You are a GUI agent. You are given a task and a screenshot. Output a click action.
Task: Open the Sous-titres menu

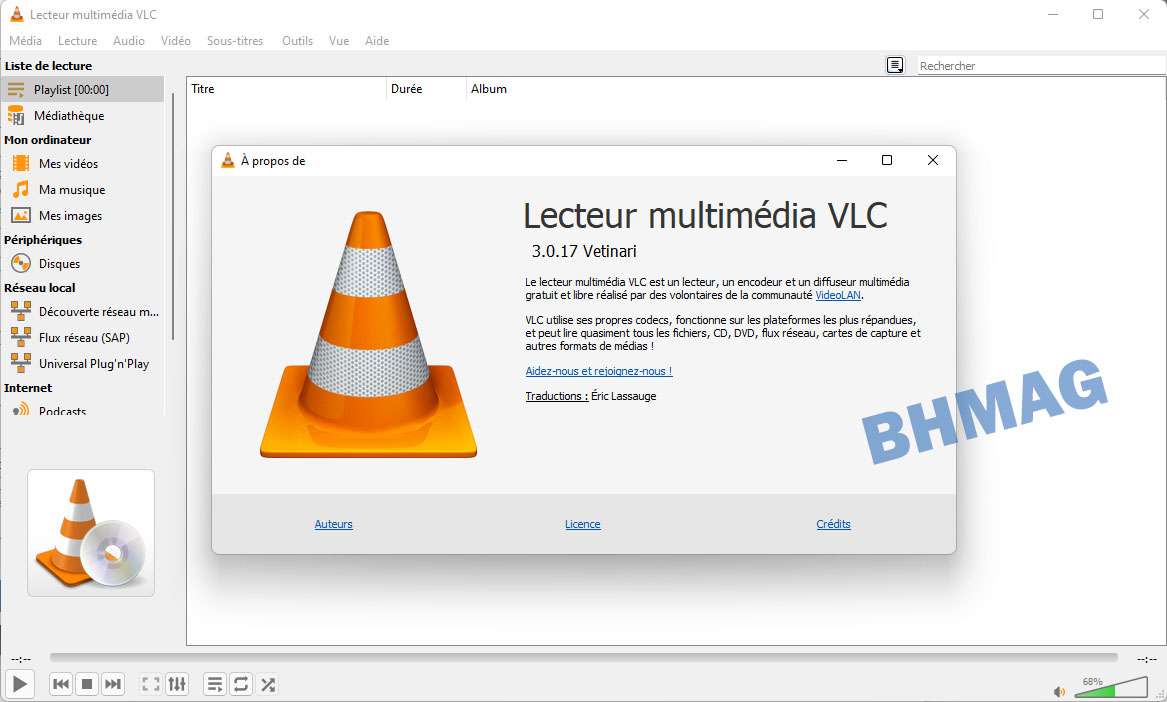(x=235, y=41)
